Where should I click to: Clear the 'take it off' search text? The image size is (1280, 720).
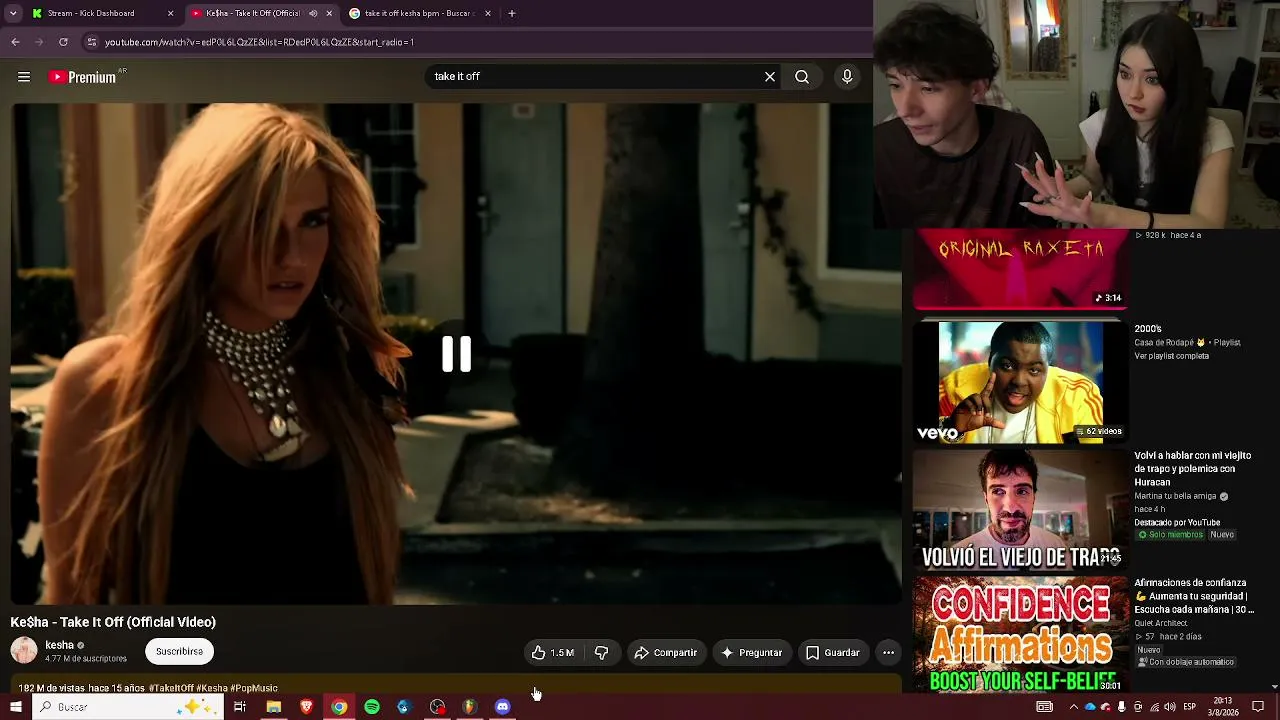(x=770, y=77)
